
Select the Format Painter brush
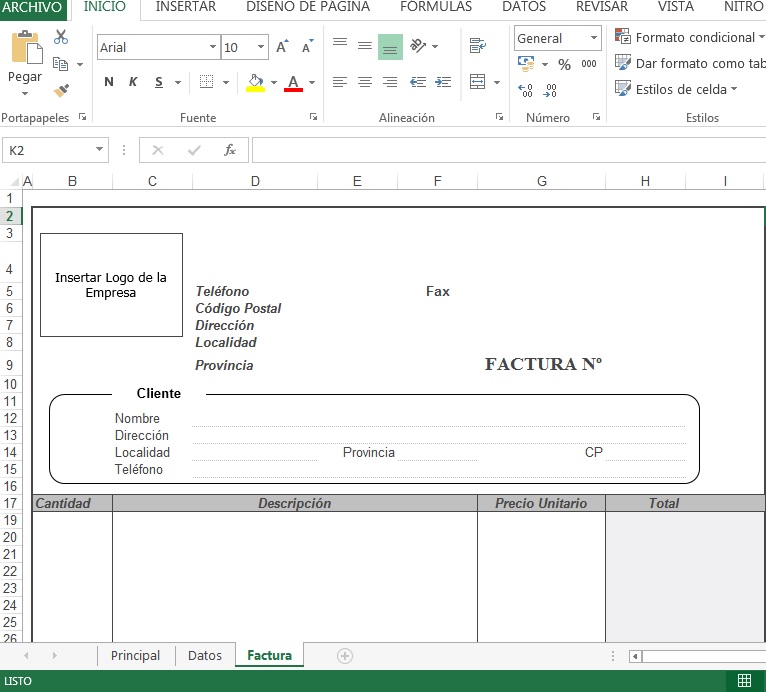(62, 90)
